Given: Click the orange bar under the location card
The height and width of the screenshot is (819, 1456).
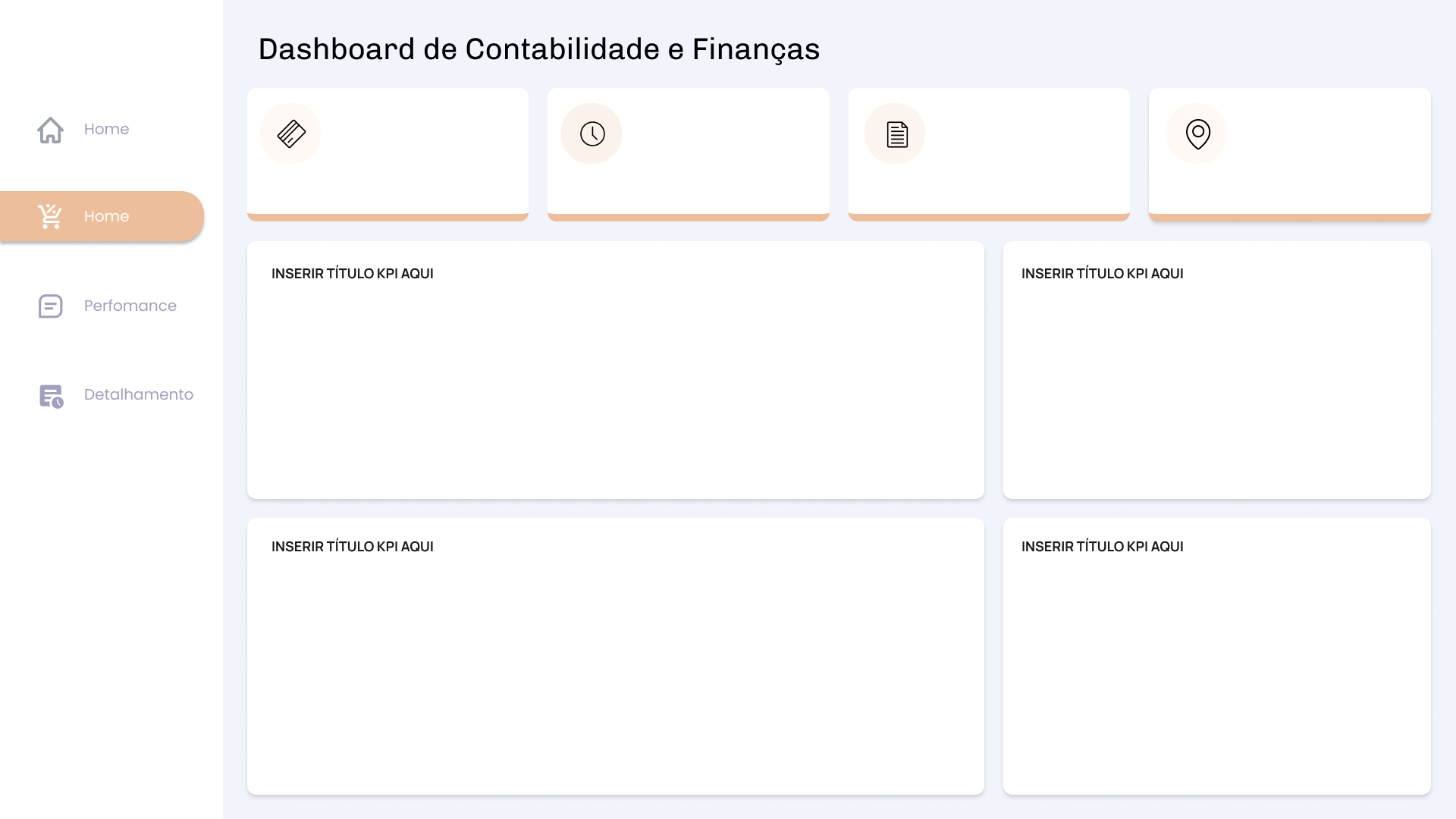Looking at the screenshot, I should point(1289,218).
